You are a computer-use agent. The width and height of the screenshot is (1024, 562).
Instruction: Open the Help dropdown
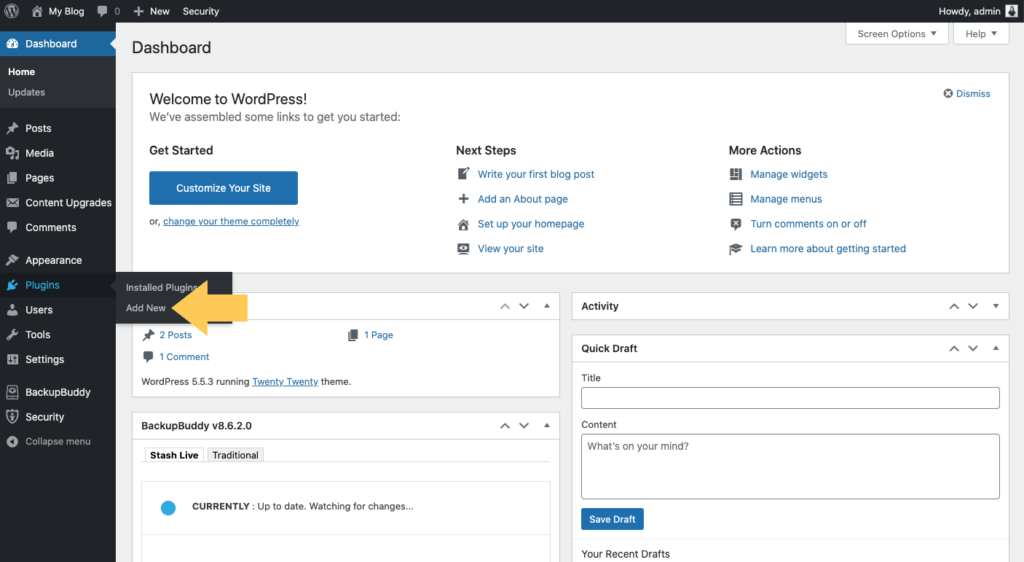click(x=981, y=34)
